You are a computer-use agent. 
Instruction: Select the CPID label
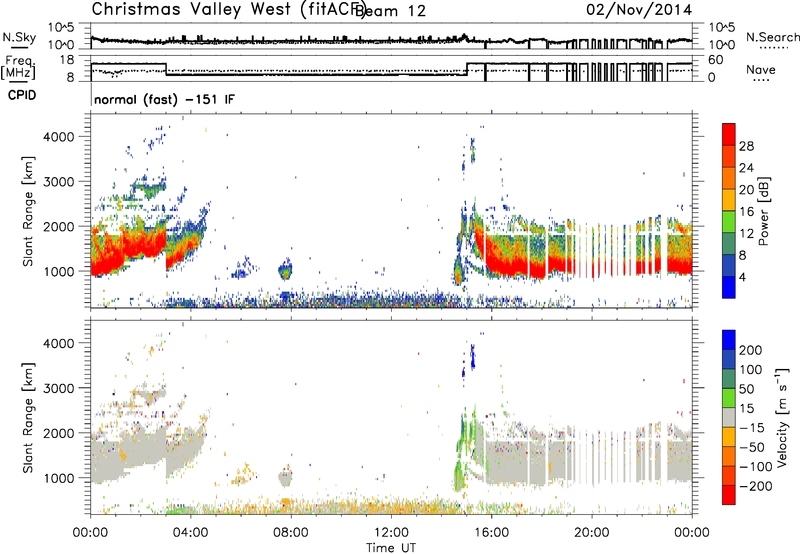(22, 95)
